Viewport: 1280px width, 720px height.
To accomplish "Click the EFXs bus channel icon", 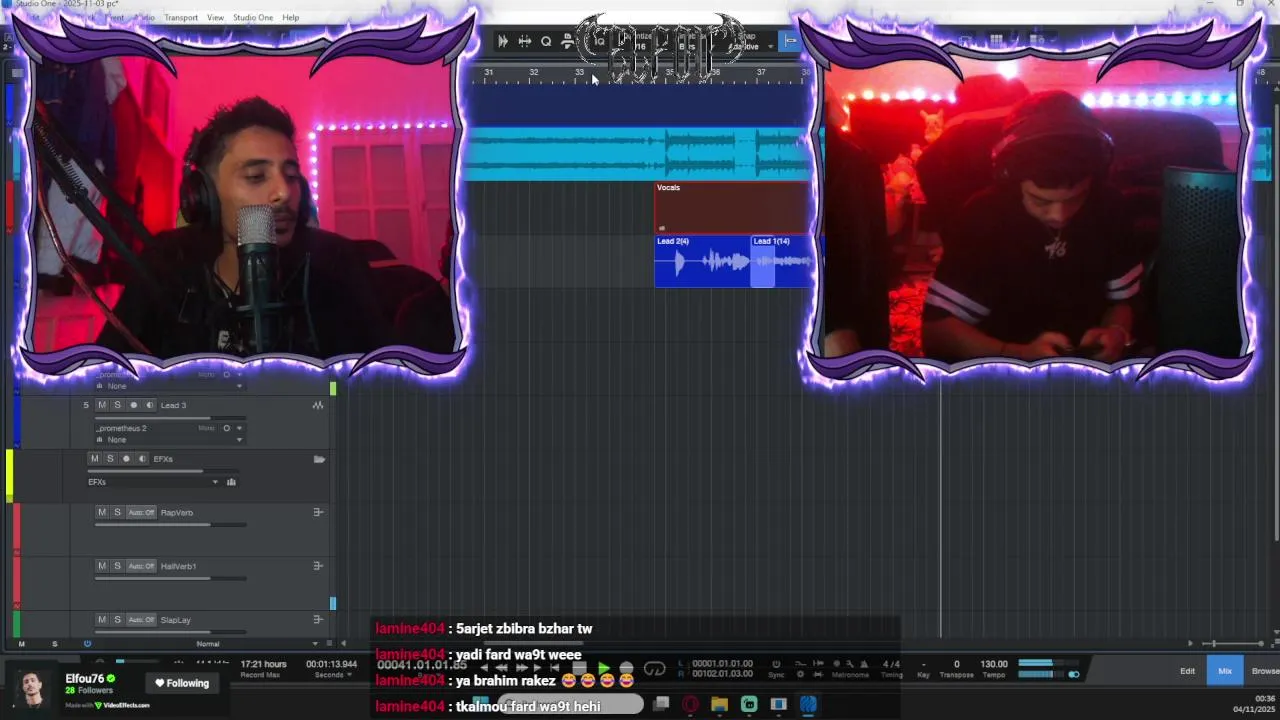I will pyautogui.click(x=231, y=482).
